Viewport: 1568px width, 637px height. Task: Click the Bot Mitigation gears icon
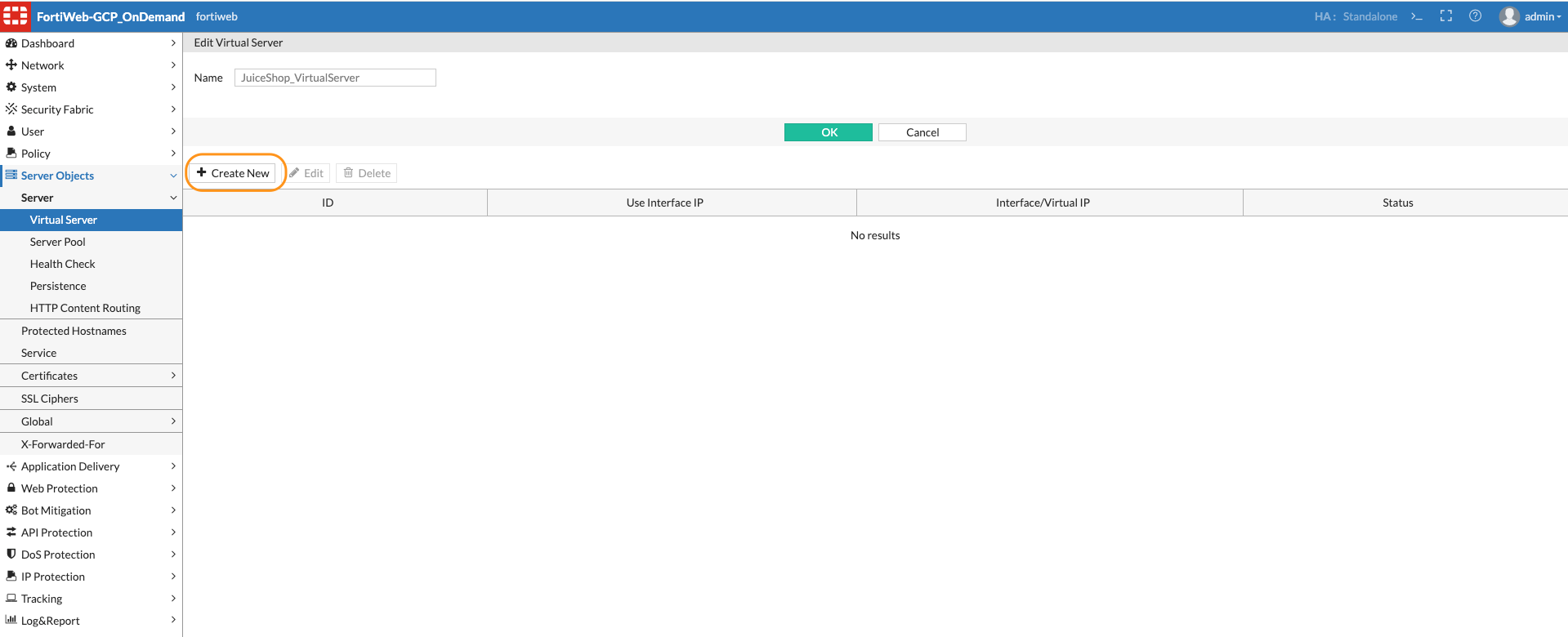point(11,510)
